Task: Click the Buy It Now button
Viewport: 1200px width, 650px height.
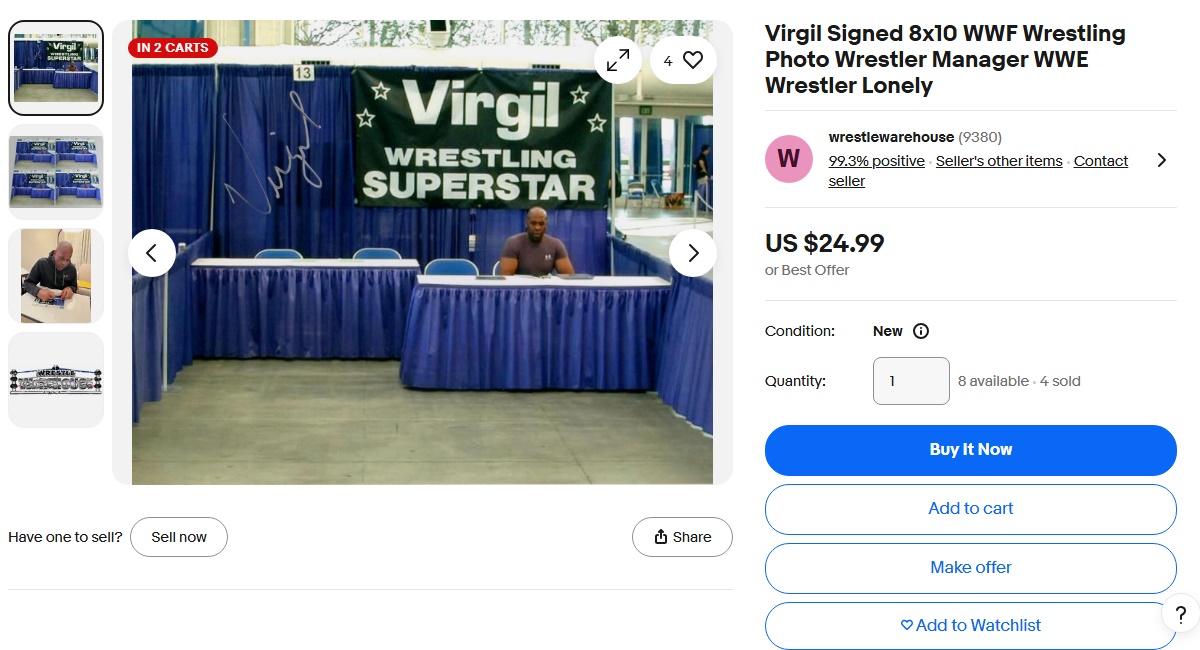Action: point(971,450)
